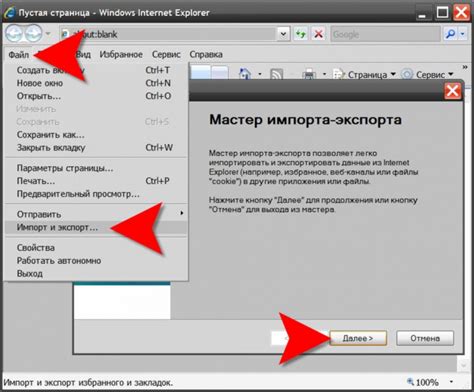Viewport: 474px width, 392px height.
Task: Choose Печать... from the menu
Action: point(96,181)
